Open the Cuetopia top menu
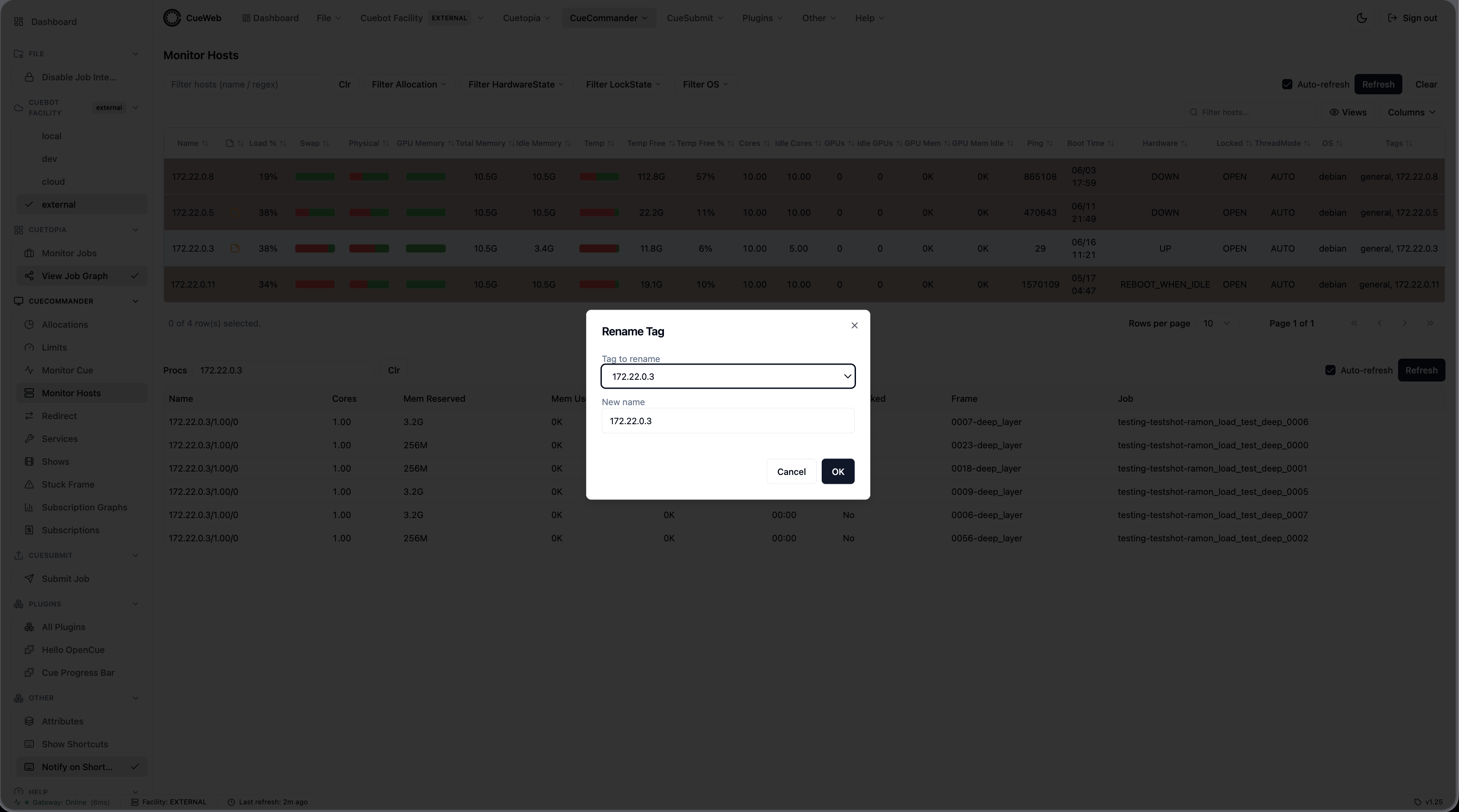Image resolution: width=1459 pixels, height=812 pixels. pos(527,18)
